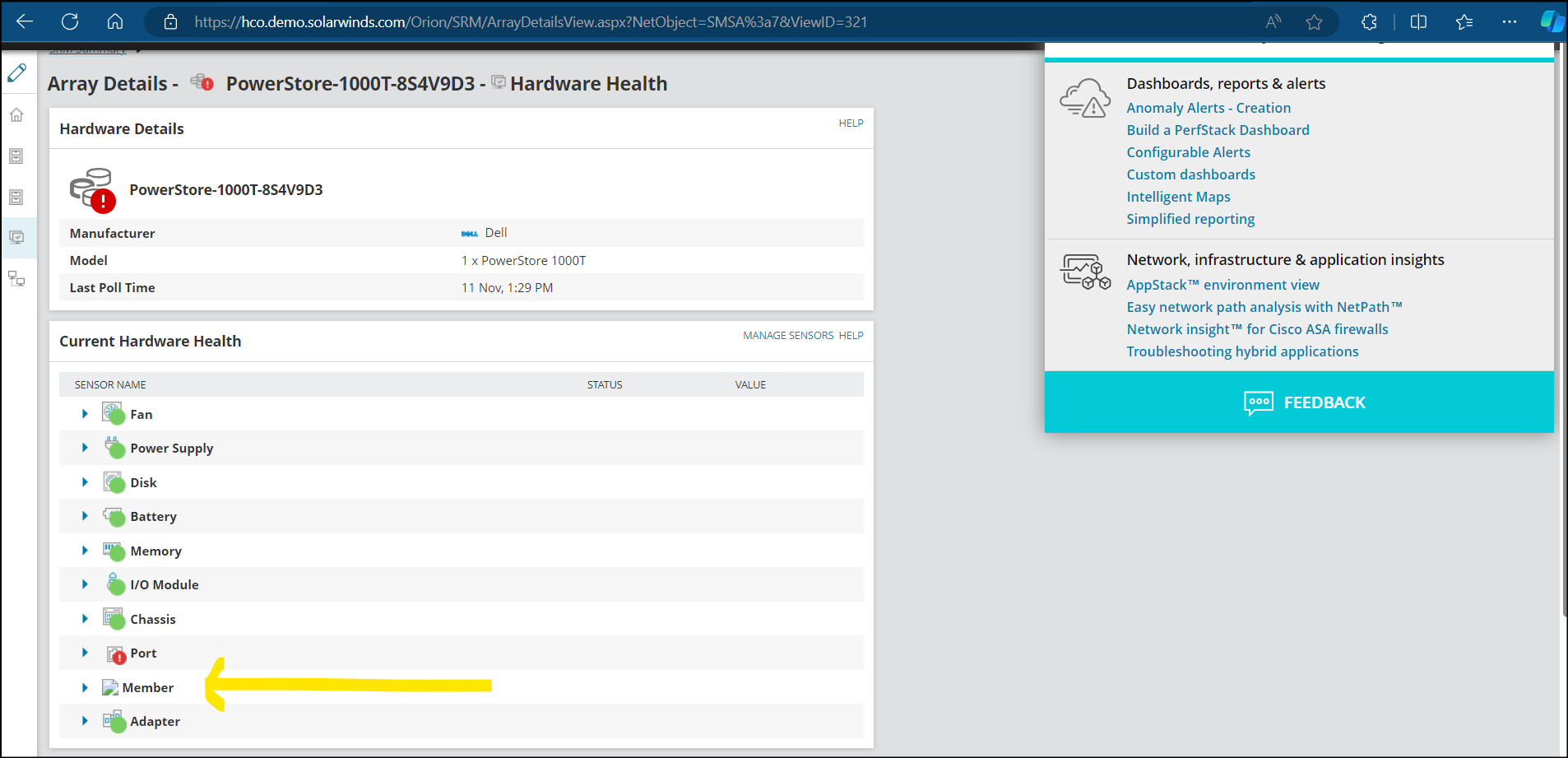Toggle the Split screen icon
This screenshot has height=758, width=1568.
coord(1418,22)
